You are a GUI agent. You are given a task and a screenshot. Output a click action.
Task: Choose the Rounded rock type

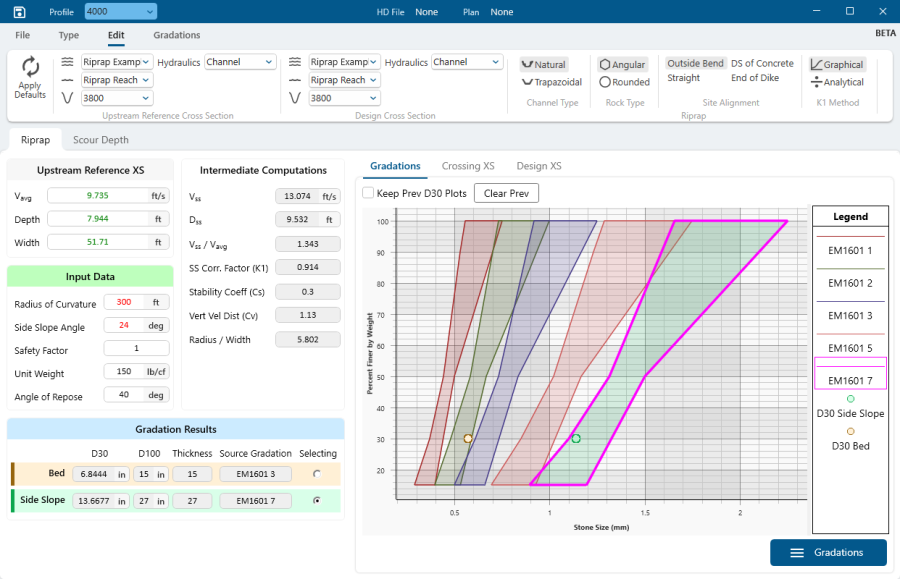click(x=624, y=82)
